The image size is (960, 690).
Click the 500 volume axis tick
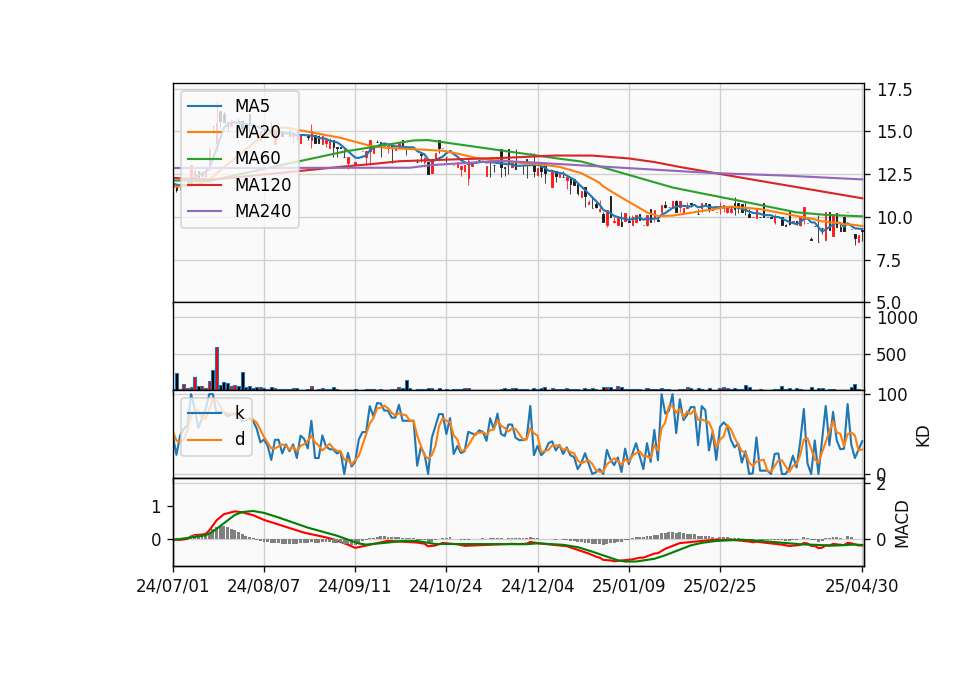point(891,354)
